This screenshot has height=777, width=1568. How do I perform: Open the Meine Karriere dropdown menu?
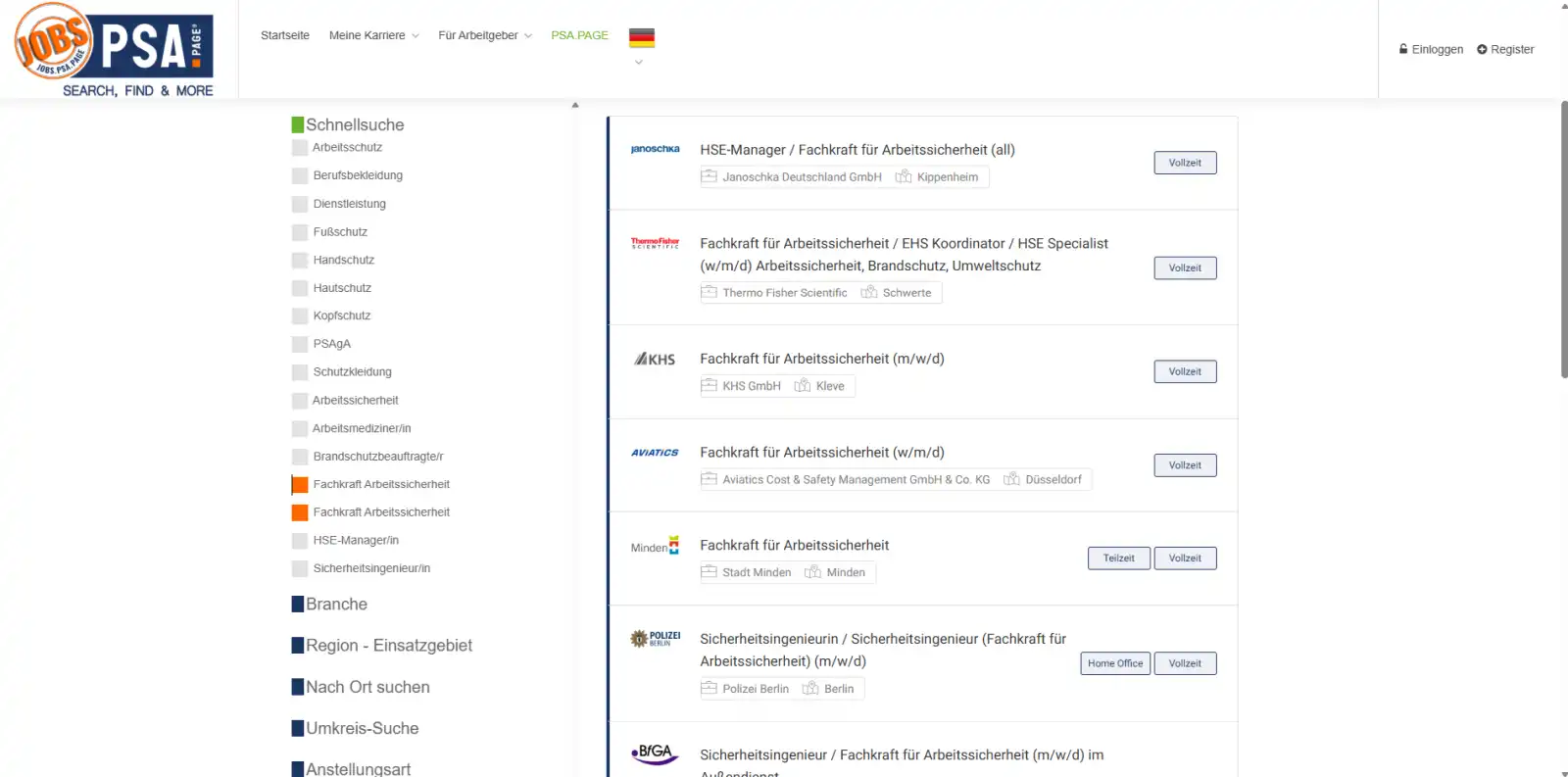pyautogui.click(x=373, y=35)
